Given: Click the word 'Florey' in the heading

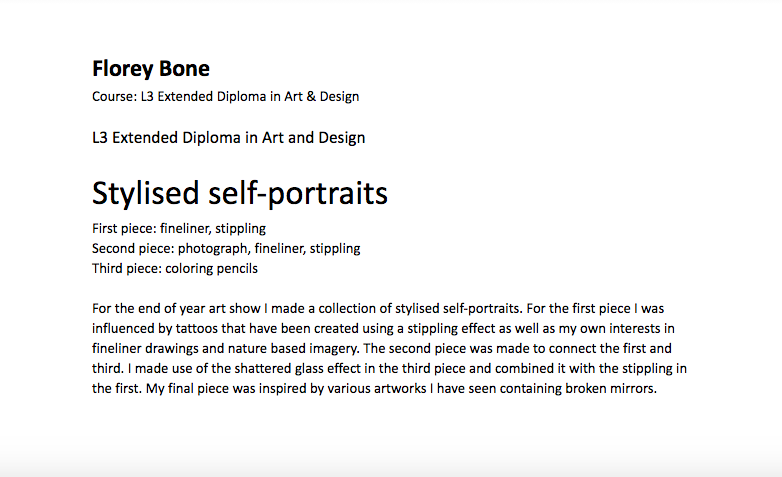Looking at the screenshot, I should (x=122, y=69).
